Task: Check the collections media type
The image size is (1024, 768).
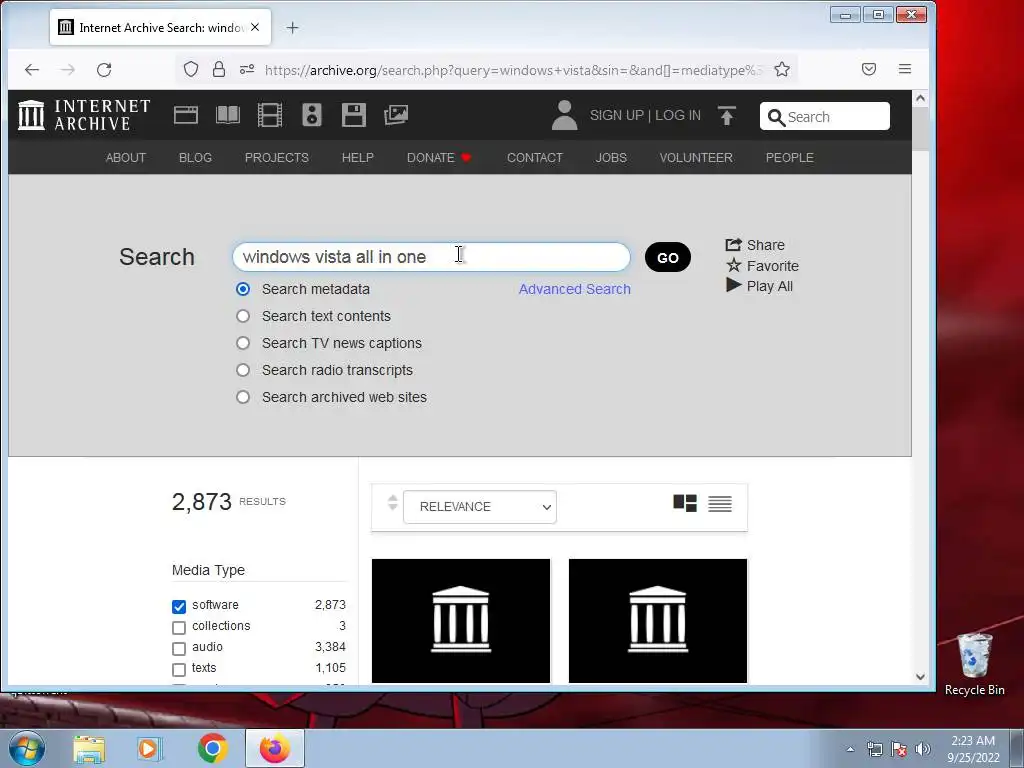Action: pos(179,628)
